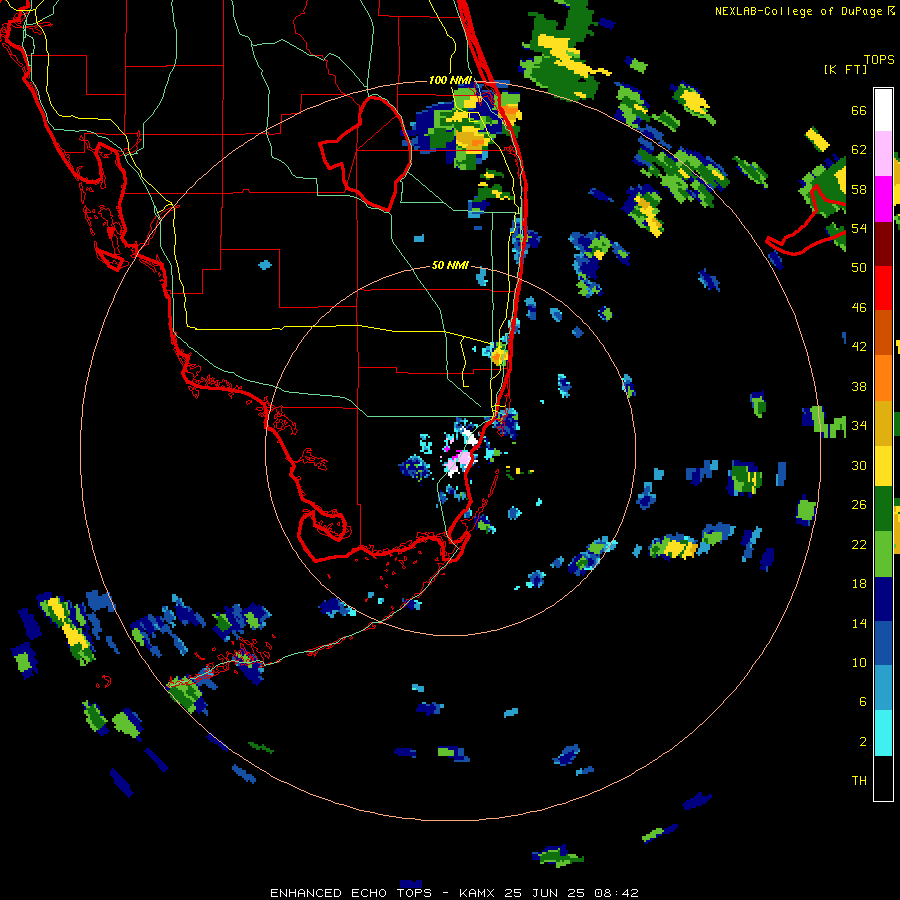900x900 pixels.
Task: Select the navy blue swatch on the scale
Action: pos(883,599)
